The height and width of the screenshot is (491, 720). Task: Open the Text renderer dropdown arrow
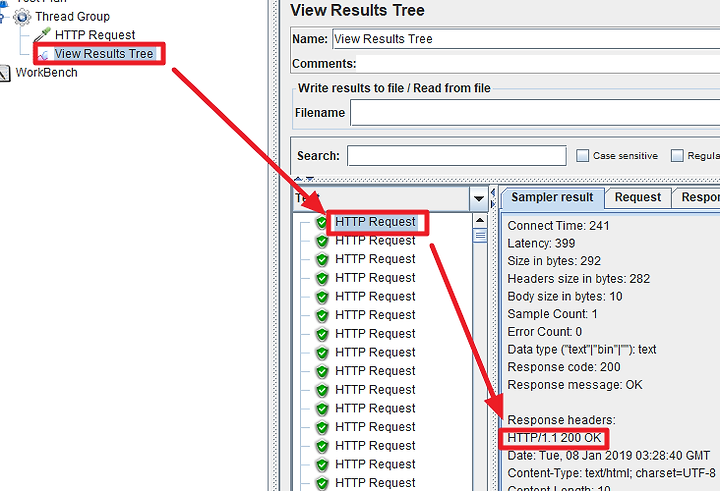(478, 198)
